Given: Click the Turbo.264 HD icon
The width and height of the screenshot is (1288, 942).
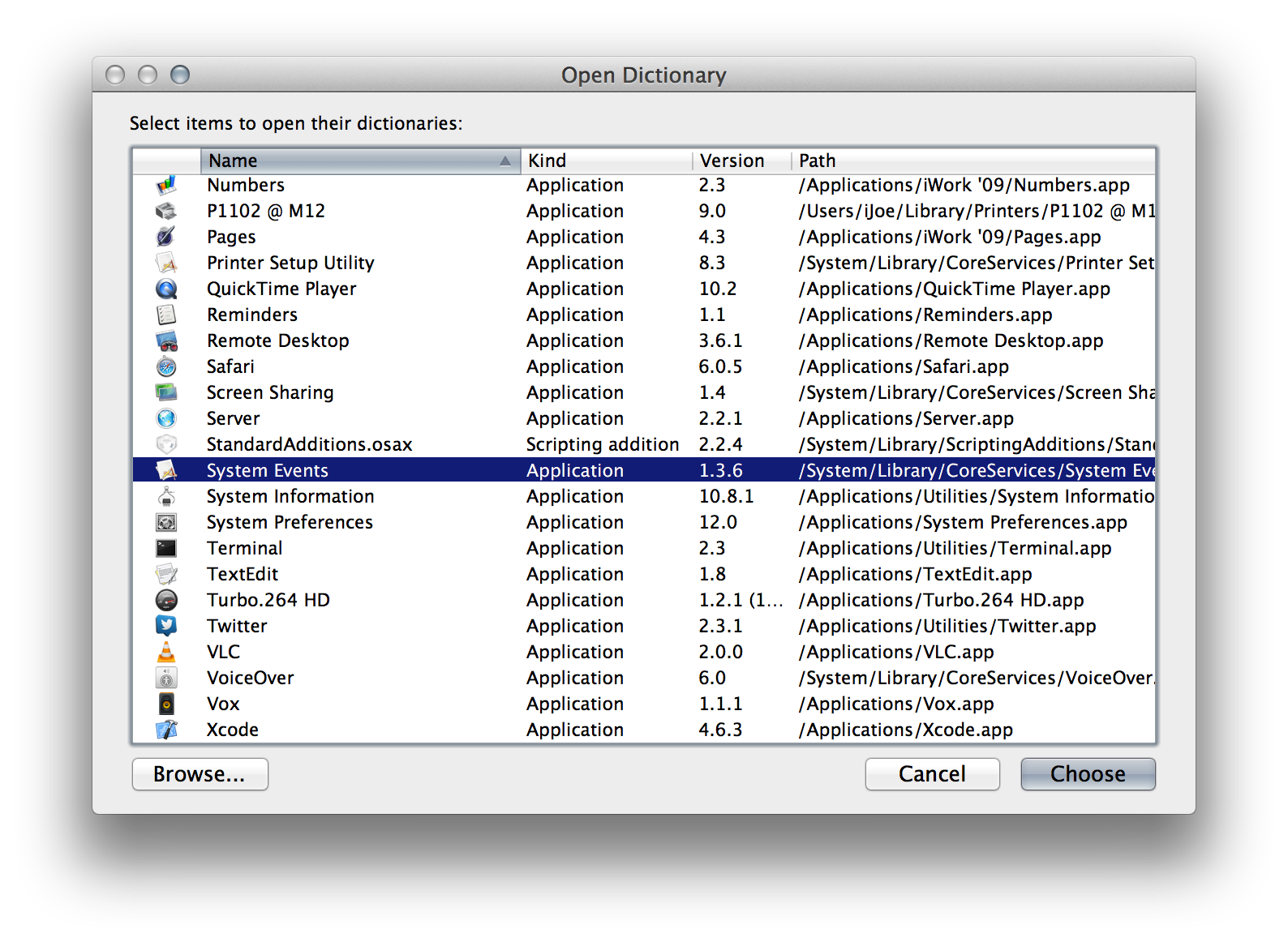Looking at the screenshot, I should tap(166, 600).
